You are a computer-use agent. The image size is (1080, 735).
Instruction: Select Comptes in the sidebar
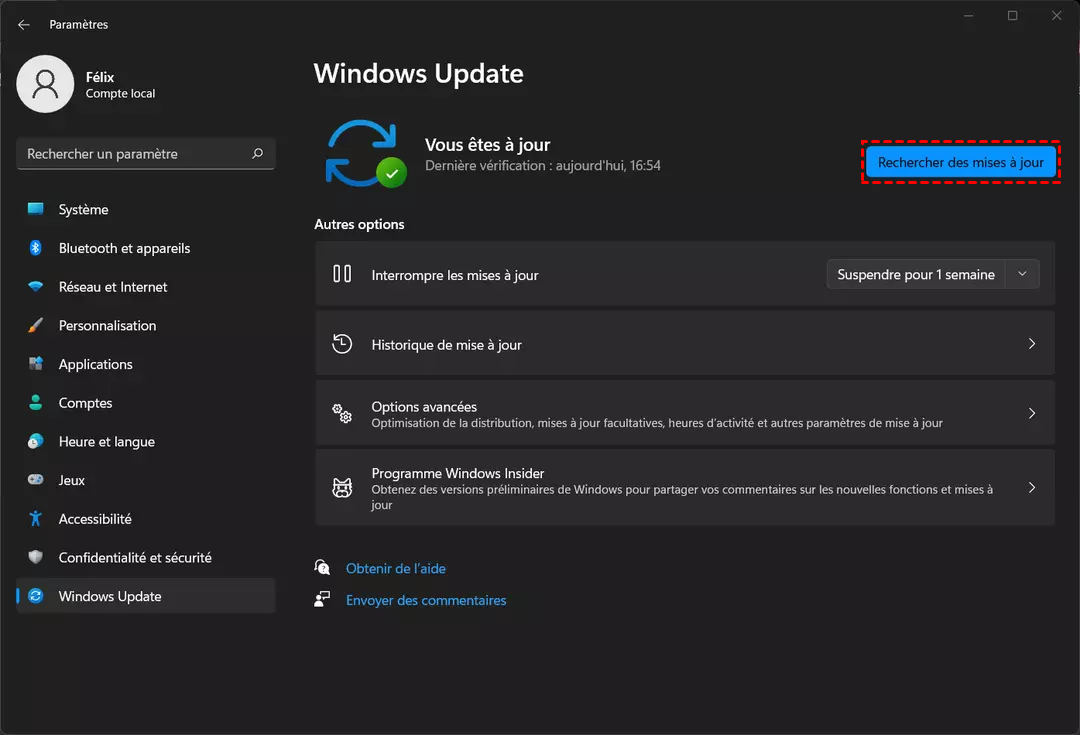coord(145,403)
